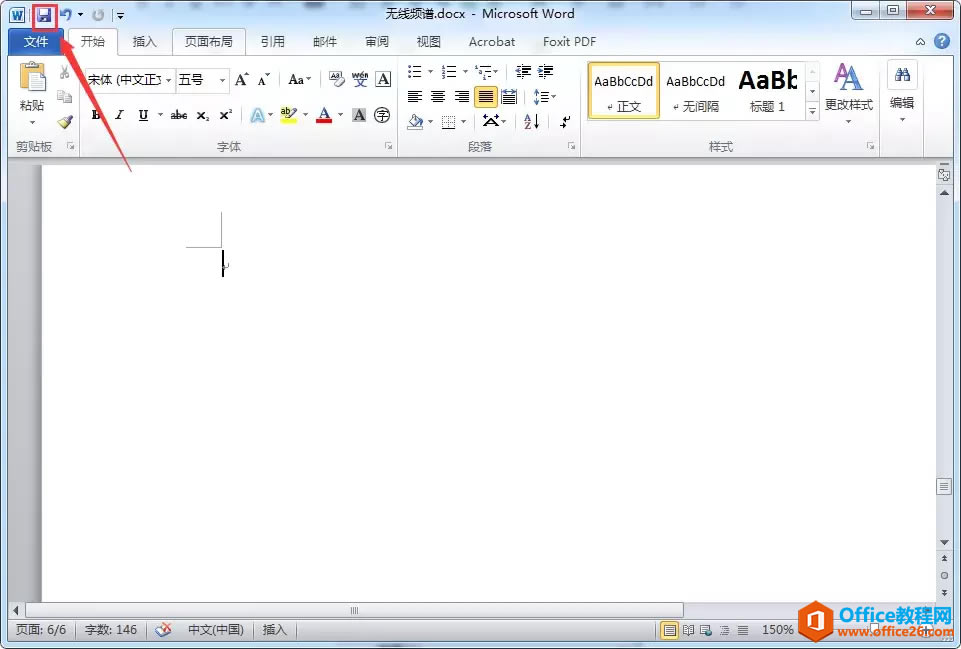This screenshot has width=961, height=649.
Task: Click the Phonetic Guide wén icon
Action: [360, 80]
